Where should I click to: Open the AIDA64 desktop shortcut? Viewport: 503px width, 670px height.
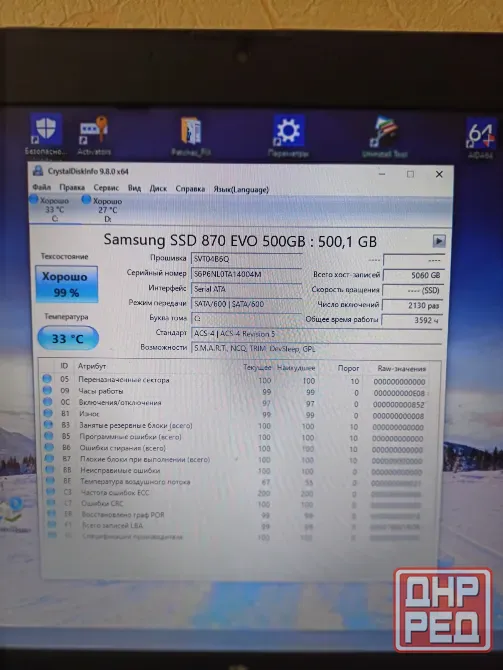tap(480, 138)
